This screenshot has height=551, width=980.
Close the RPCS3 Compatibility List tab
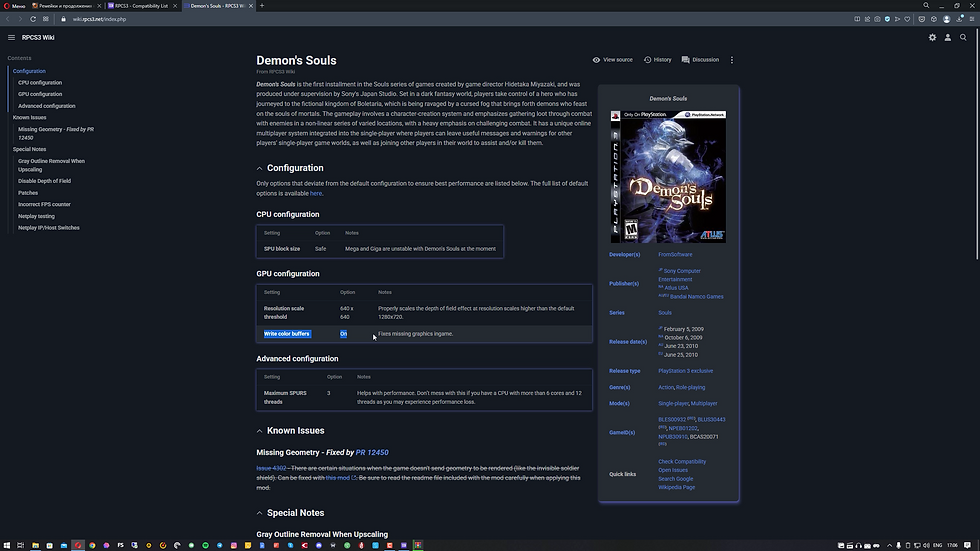click(175, 6)
